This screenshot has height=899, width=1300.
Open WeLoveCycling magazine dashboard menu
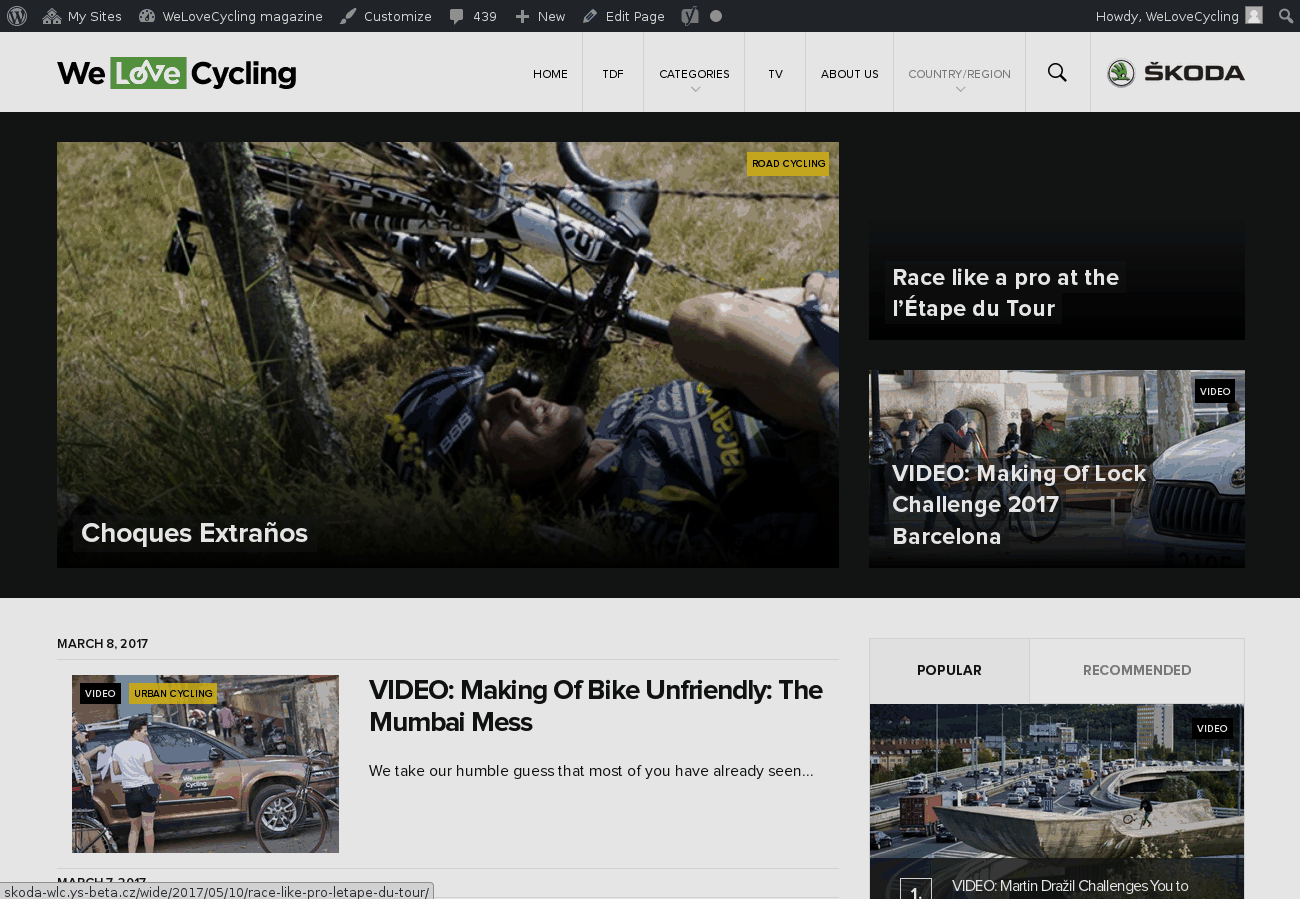[231, 16]
